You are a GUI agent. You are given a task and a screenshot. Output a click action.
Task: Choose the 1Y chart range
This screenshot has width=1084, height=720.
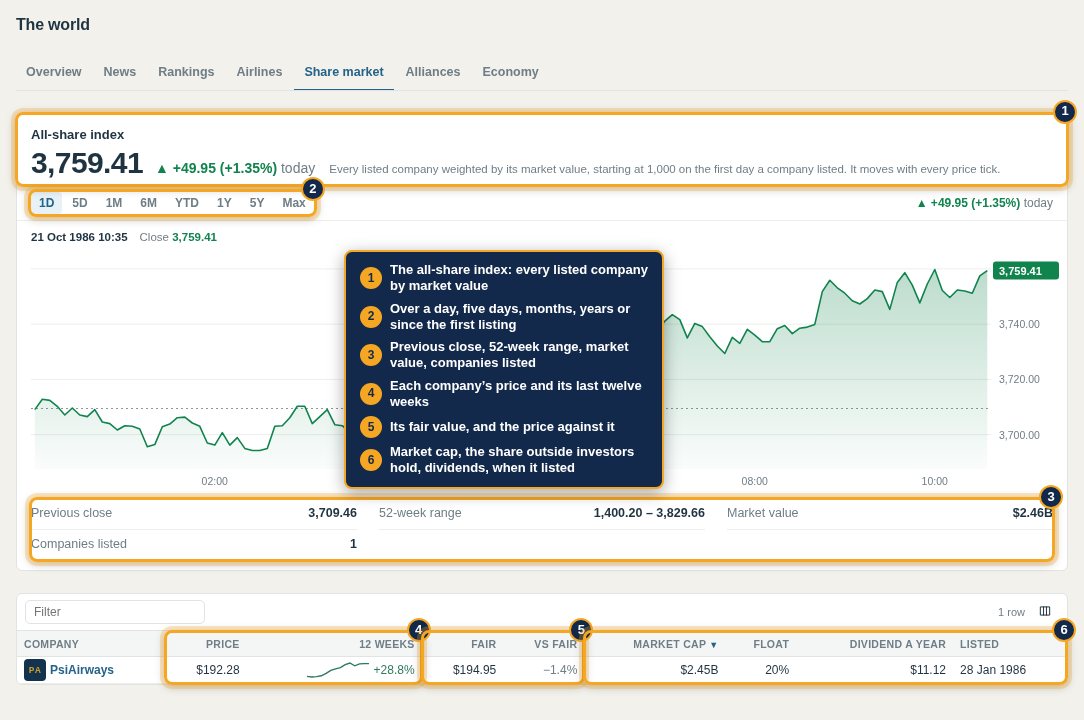coord(224,203)
